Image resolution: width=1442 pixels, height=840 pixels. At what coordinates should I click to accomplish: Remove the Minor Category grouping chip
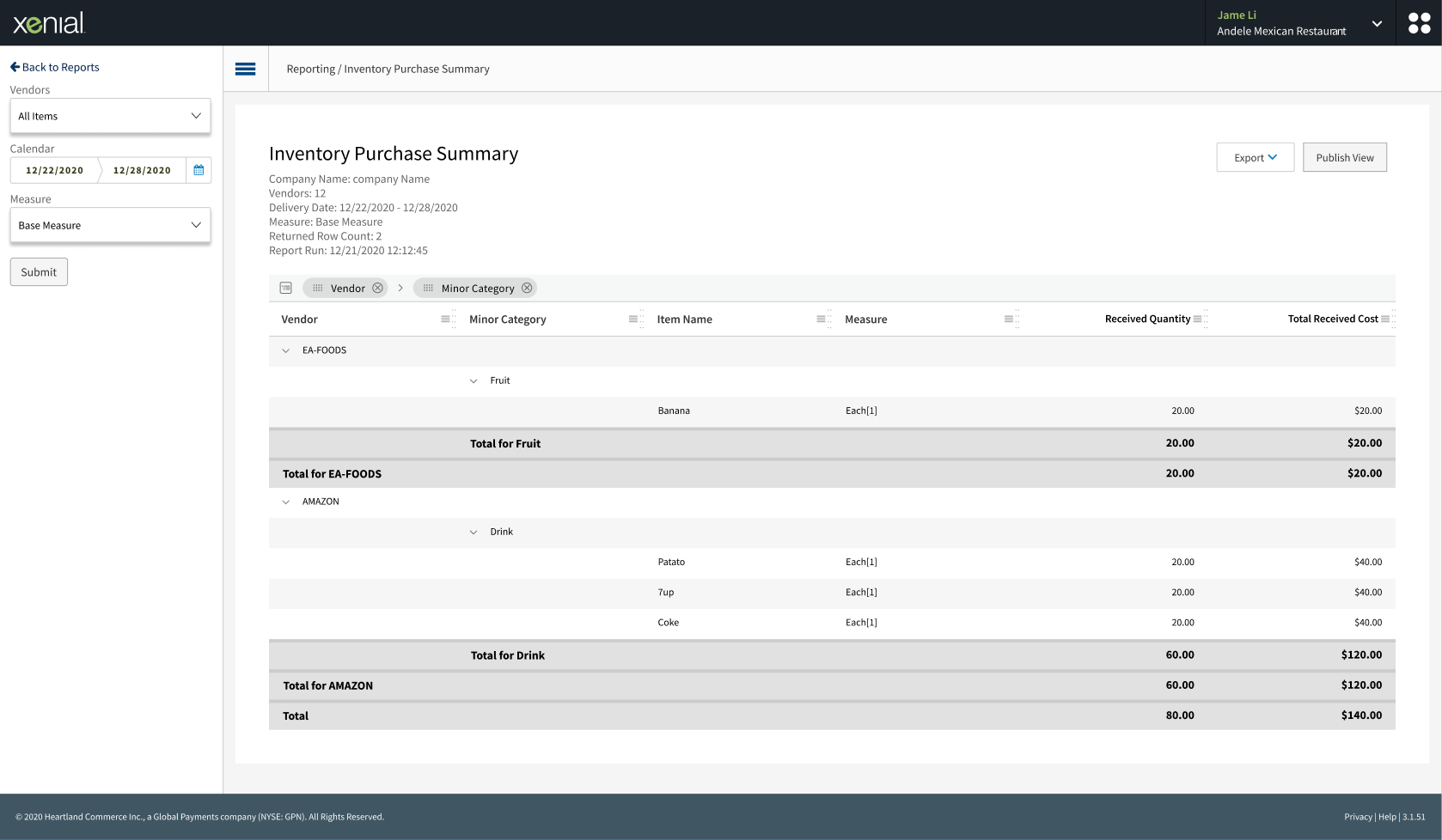click(527, 288)
